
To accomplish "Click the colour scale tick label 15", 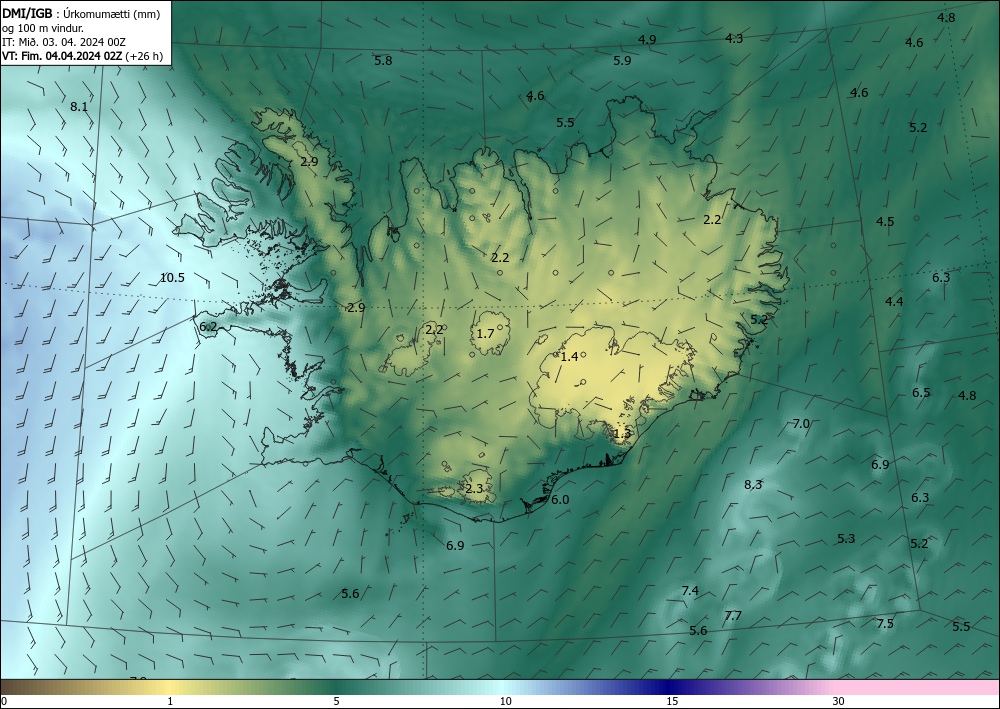I will pyautogui.click(x=672, y=701).
